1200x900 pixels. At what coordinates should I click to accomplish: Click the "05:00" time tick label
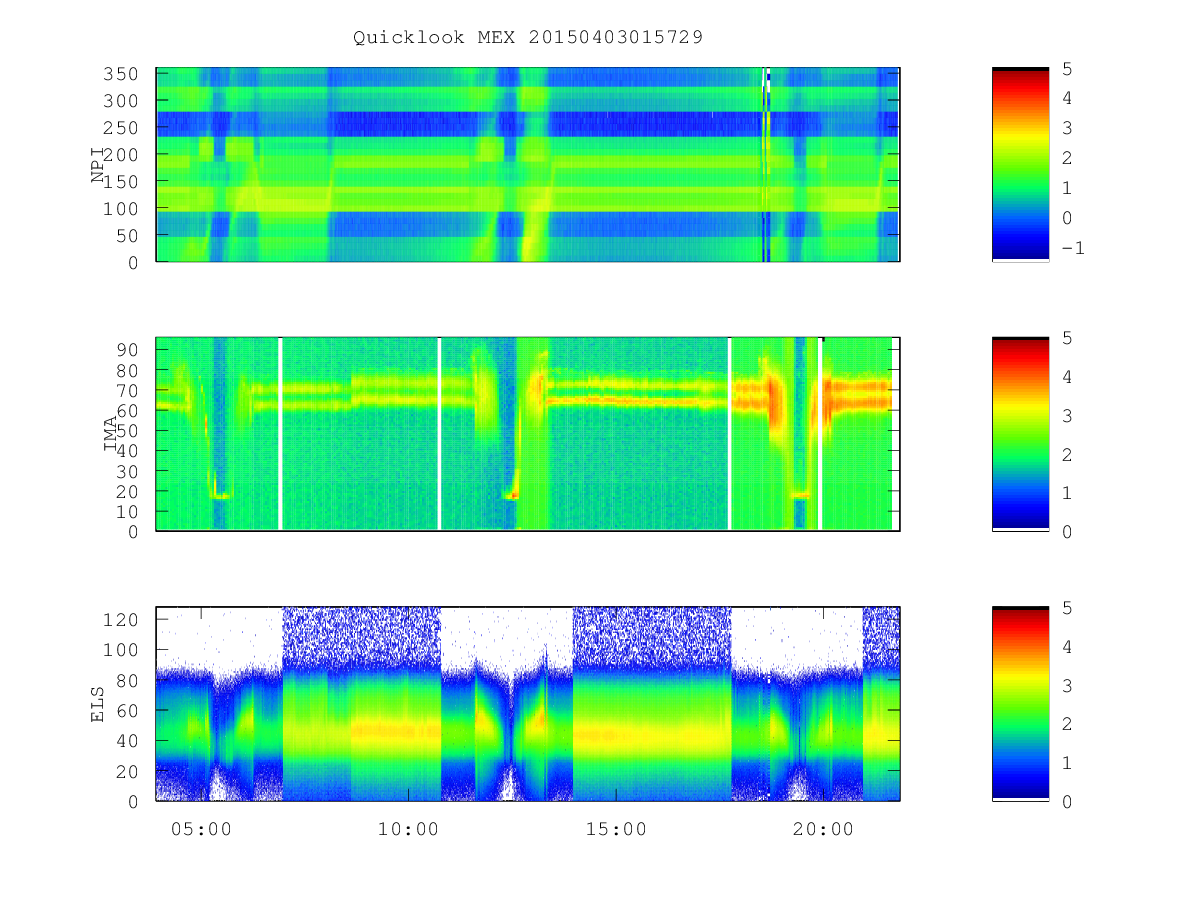click(201, 828)
